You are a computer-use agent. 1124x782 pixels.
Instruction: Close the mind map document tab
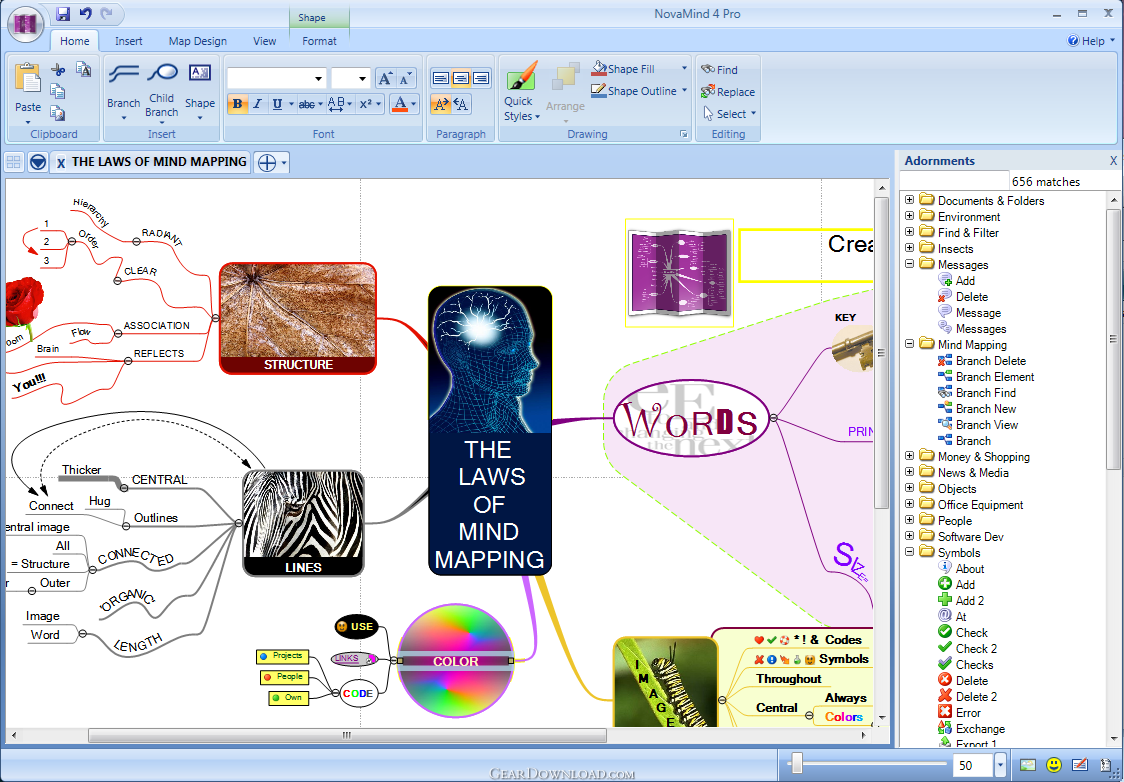[61, 163]
